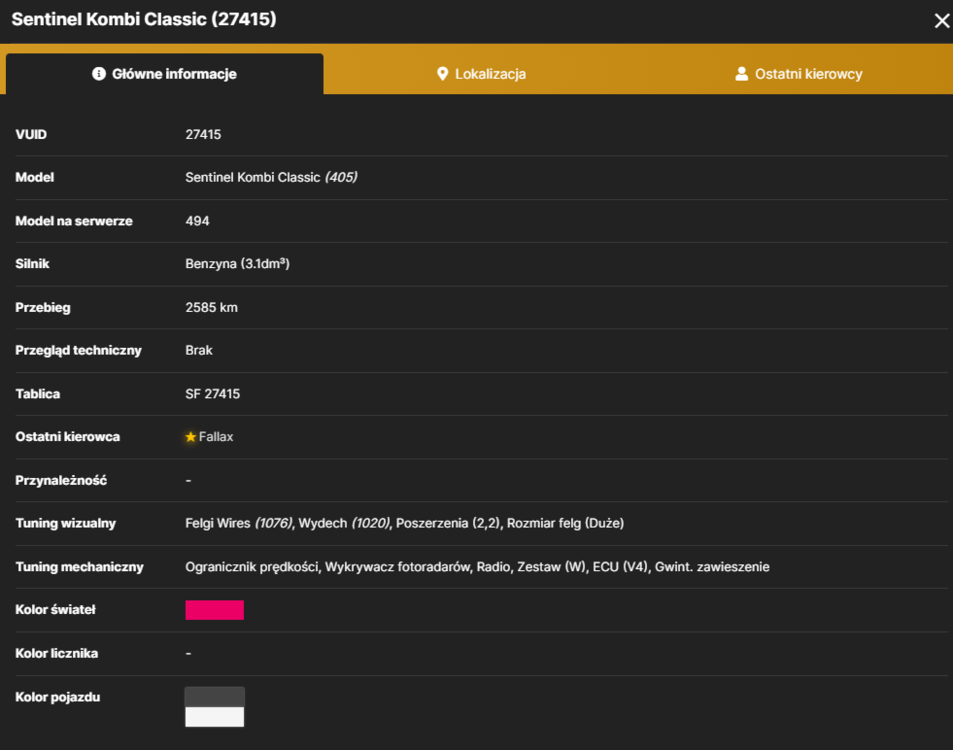Click the person icon on Ostatni kierowcy

(741, 74)
